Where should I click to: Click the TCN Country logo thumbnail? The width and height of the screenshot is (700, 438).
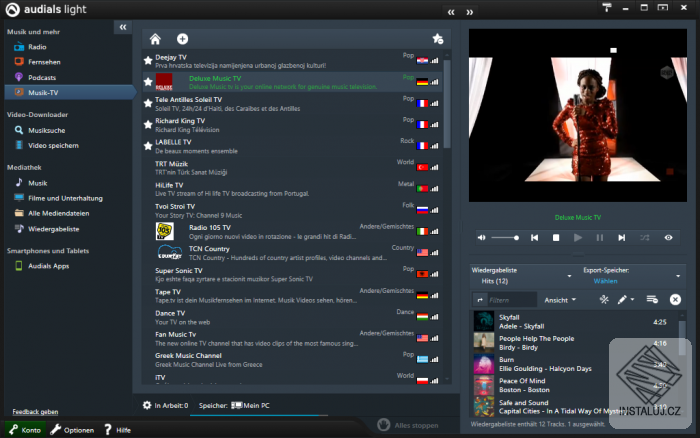coord(170,253)
